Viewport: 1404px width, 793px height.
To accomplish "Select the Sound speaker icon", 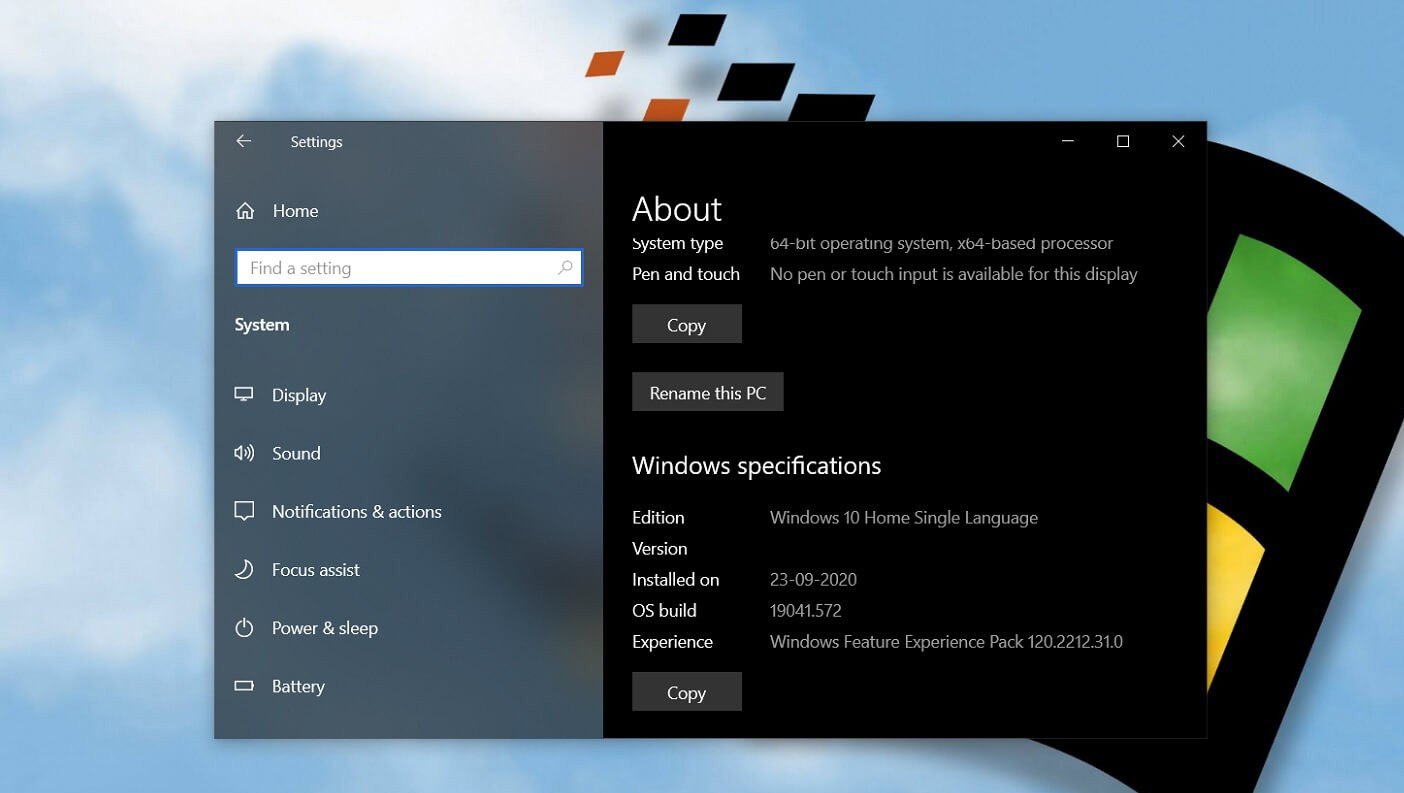I will [x=244, y=453].
